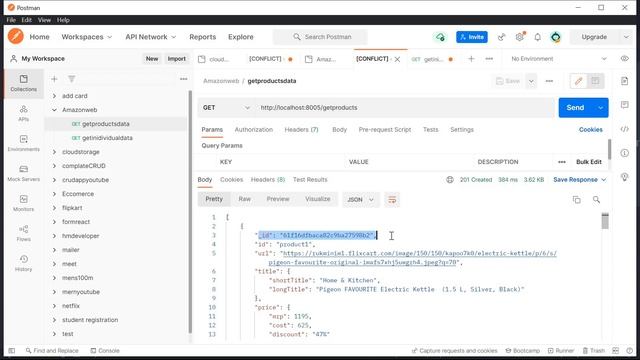Open the Mock Servers sidebar panel
The height and width of the screenshot is (360, 640).
(23, 173)
